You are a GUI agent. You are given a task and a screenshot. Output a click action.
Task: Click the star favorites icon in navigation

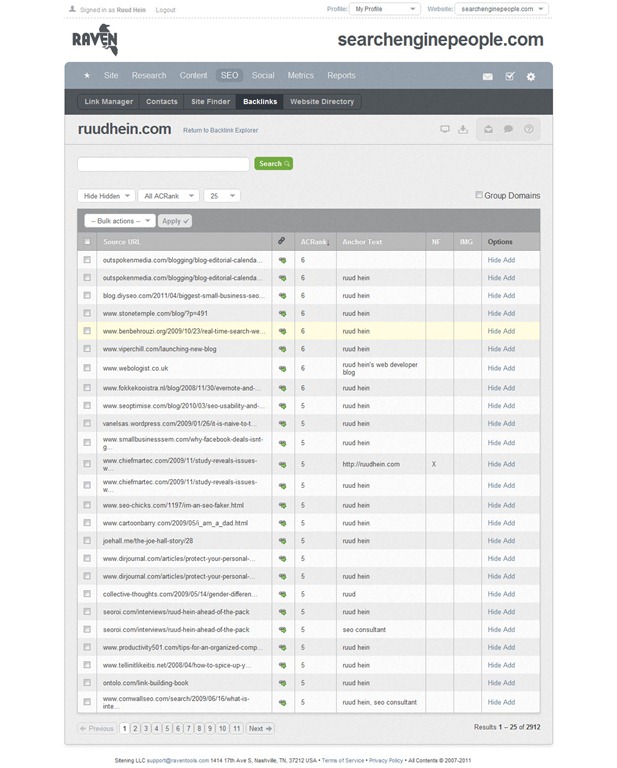click(x=87, y=75)
